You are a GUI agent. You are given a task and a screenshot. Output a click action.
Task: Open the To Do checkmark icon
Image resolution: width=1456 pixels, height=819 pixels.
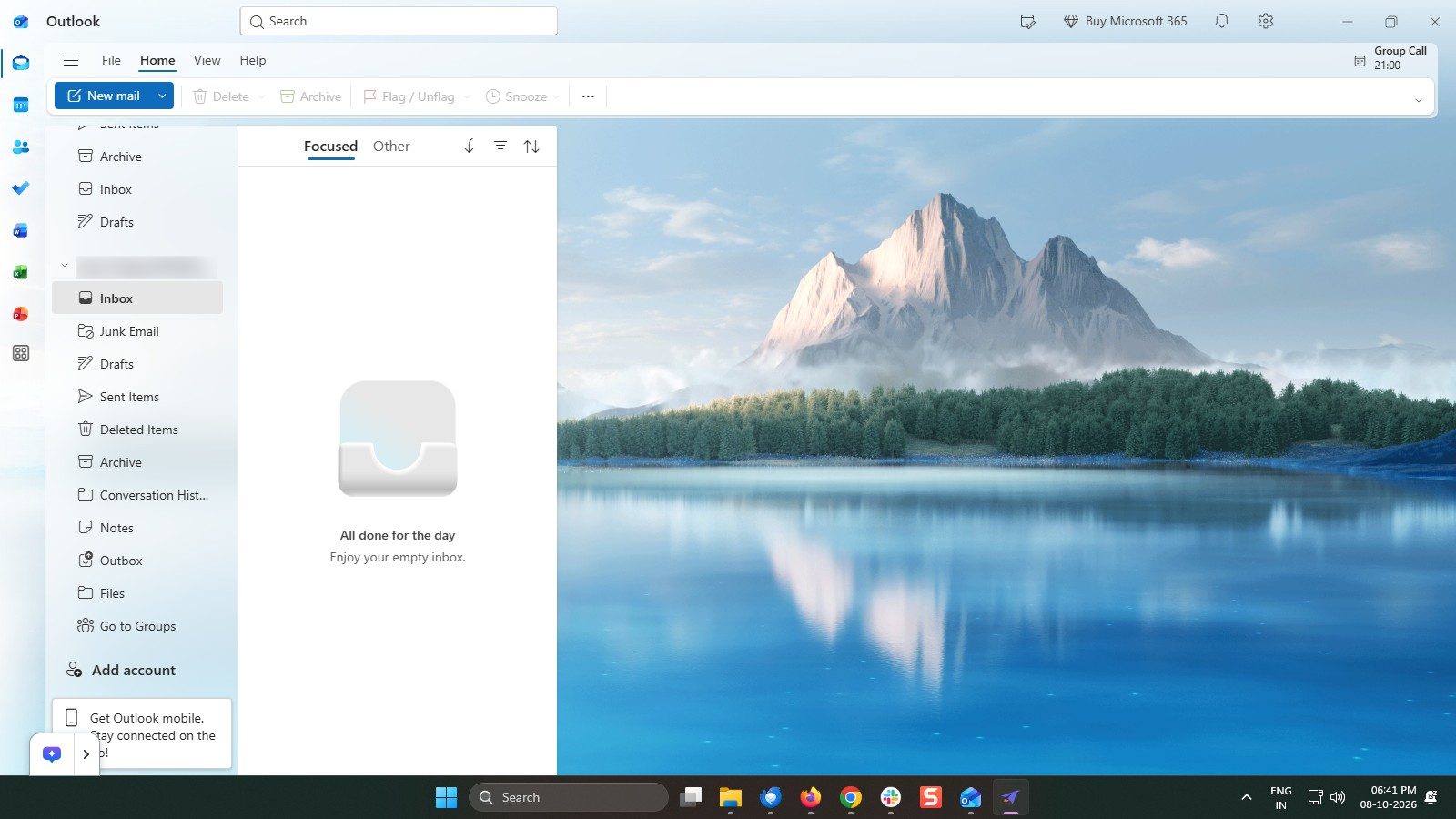21,188
